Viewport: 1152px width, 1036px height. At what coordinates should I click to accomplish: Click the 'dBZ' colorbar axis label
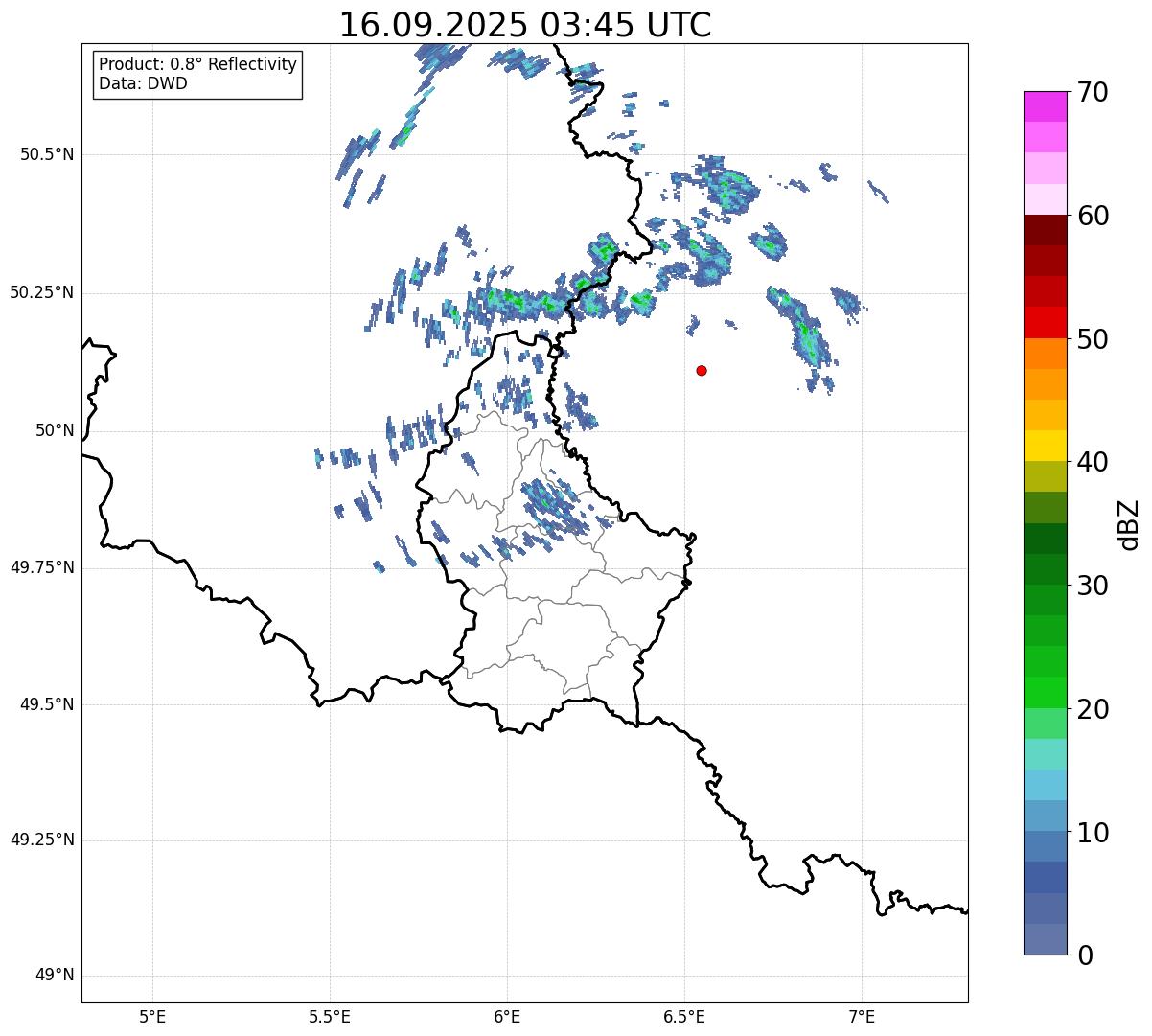1129,523
